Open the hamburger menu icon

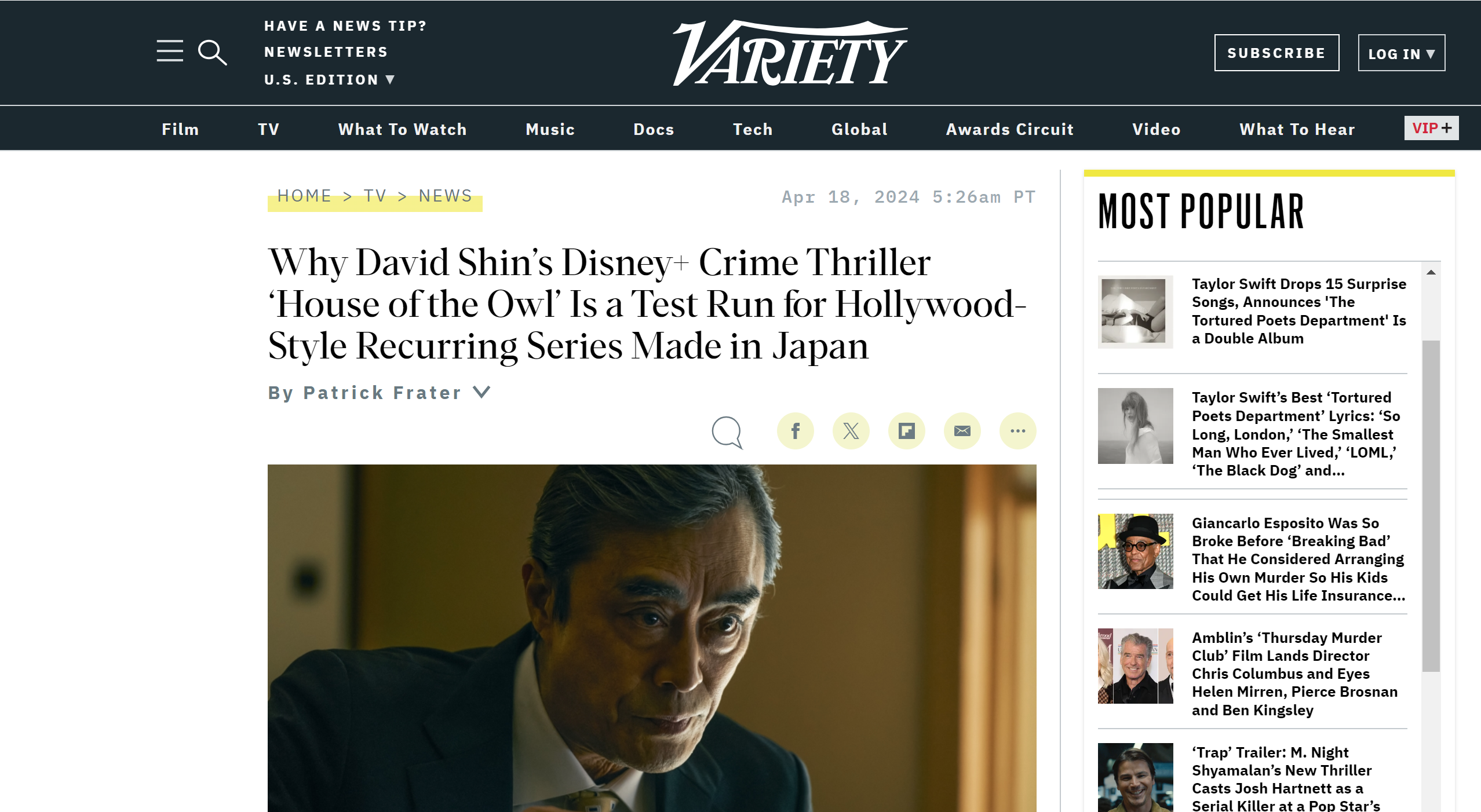tap(170, 51)
